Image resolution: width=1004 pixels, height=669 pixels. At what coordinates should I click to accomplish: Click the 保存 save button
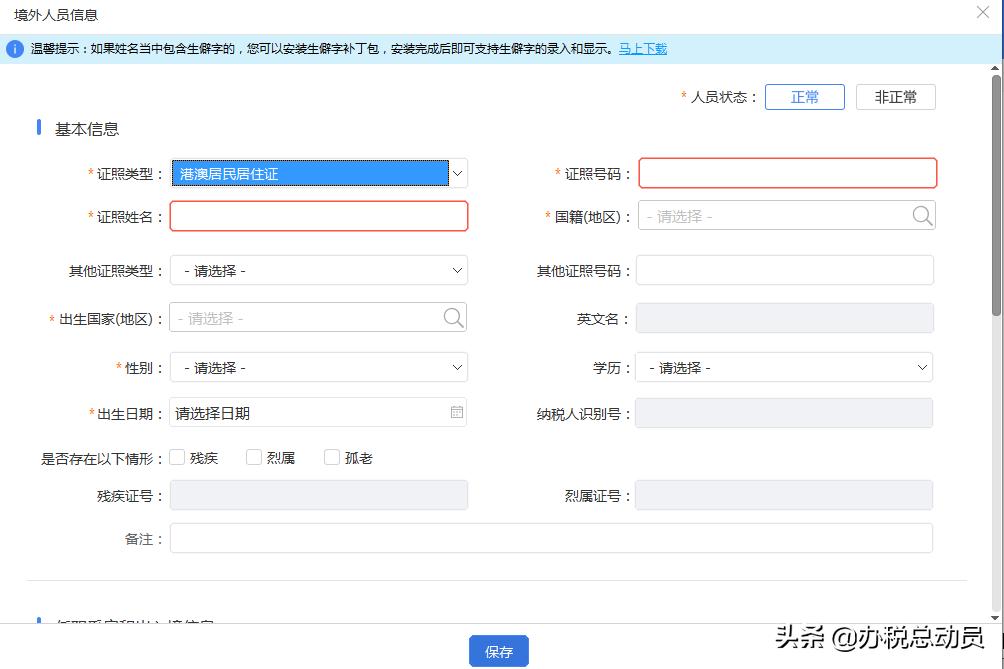tap(498, 651)
